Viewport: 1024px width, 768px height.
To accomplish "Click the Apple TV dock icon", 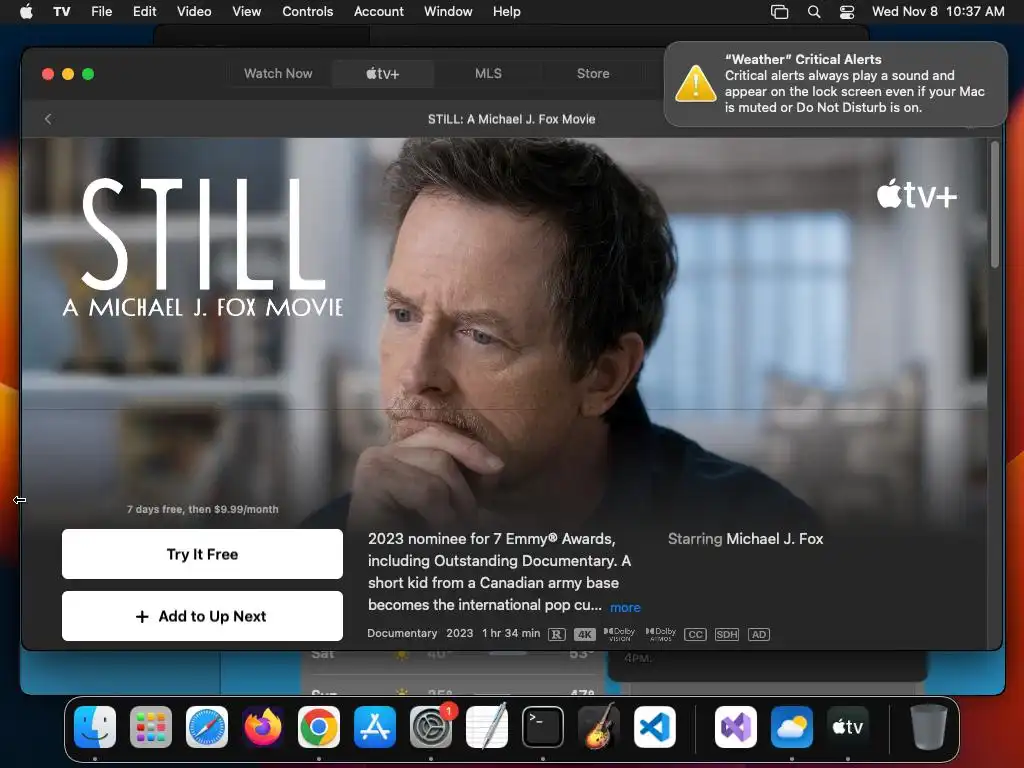I will coord(848,727).
